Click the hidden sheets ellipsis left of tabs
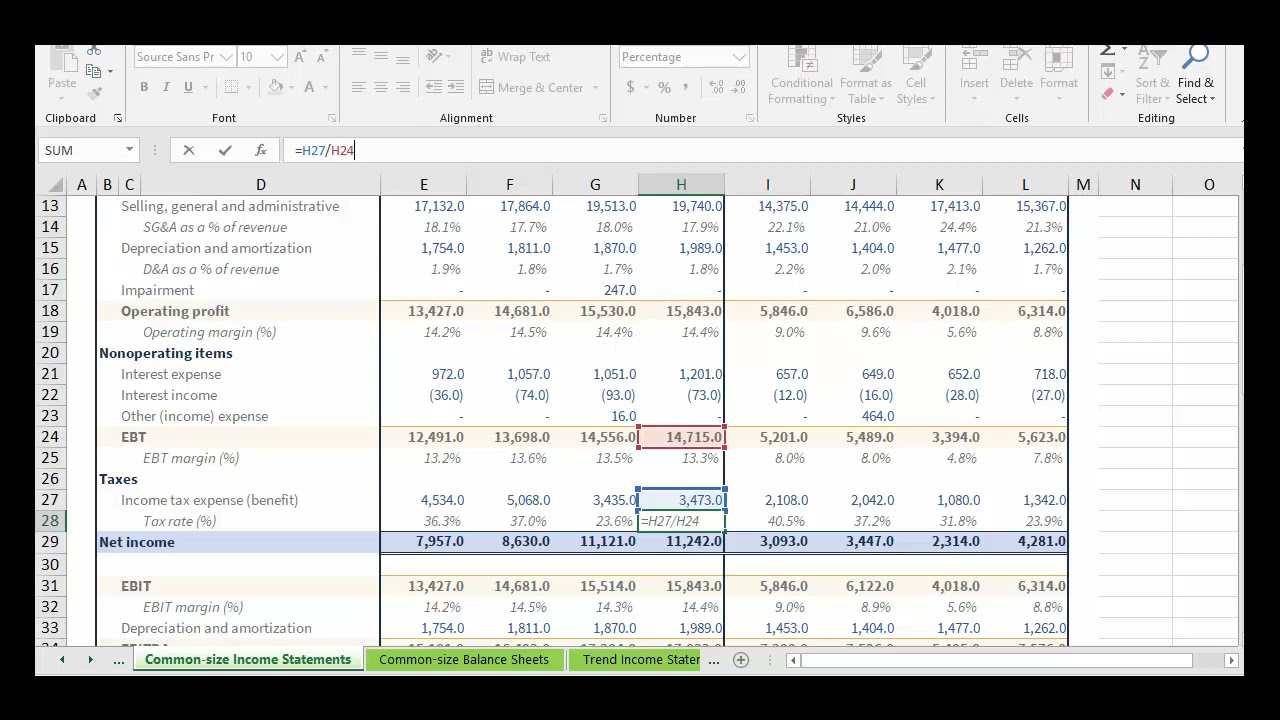Viewport: 1280px width, 720px height. coord(118,659)
